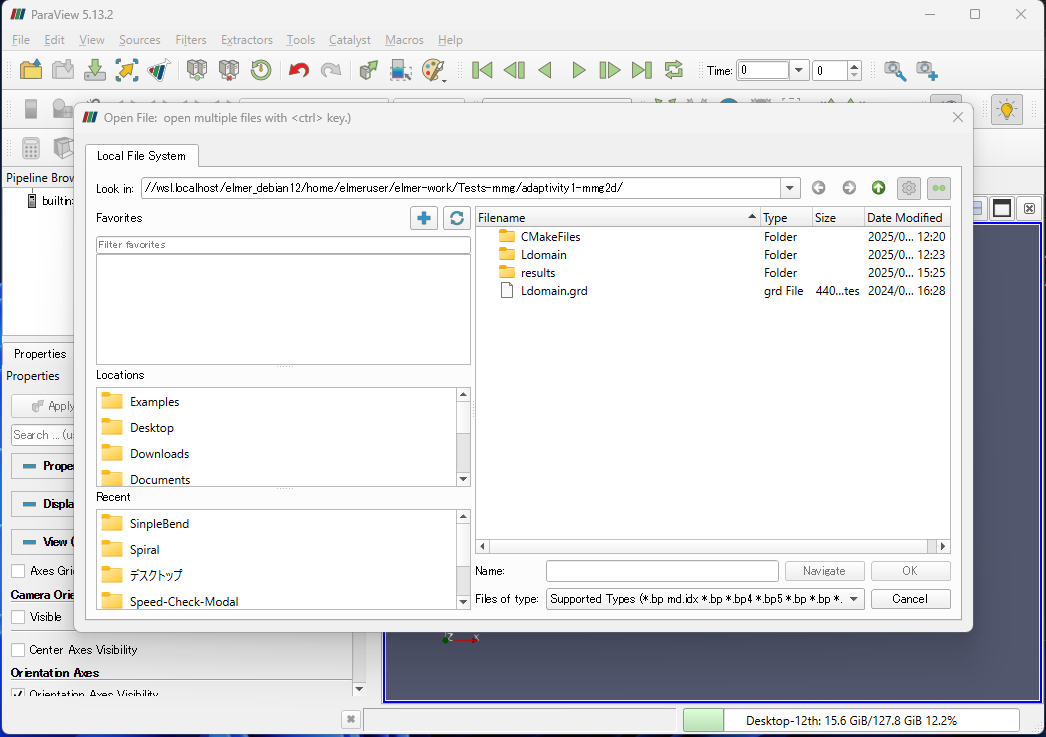
Task: Select builtin: in Pipeline Browser
Action: pyautogui.click(x=50, y=201)
